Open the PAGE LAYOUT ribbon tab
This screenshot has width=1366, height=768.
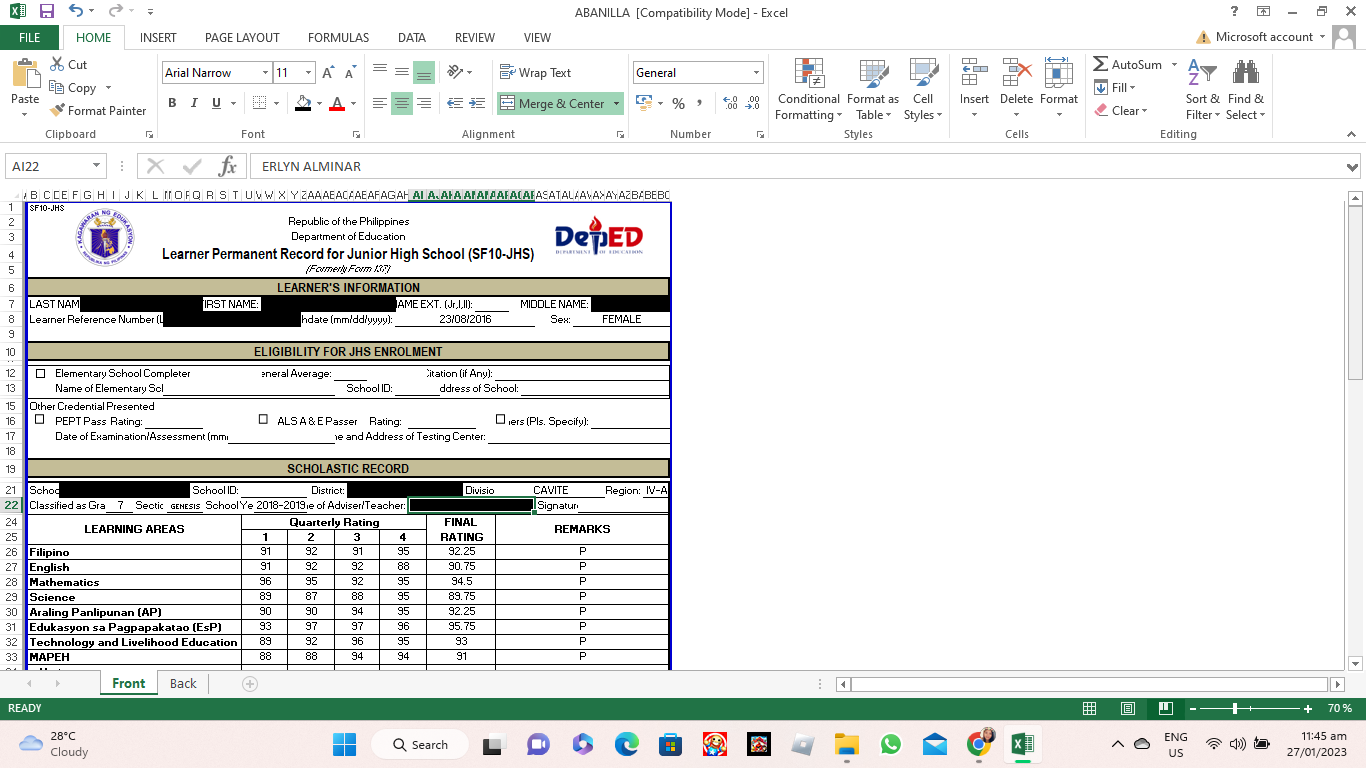[242, 38]
